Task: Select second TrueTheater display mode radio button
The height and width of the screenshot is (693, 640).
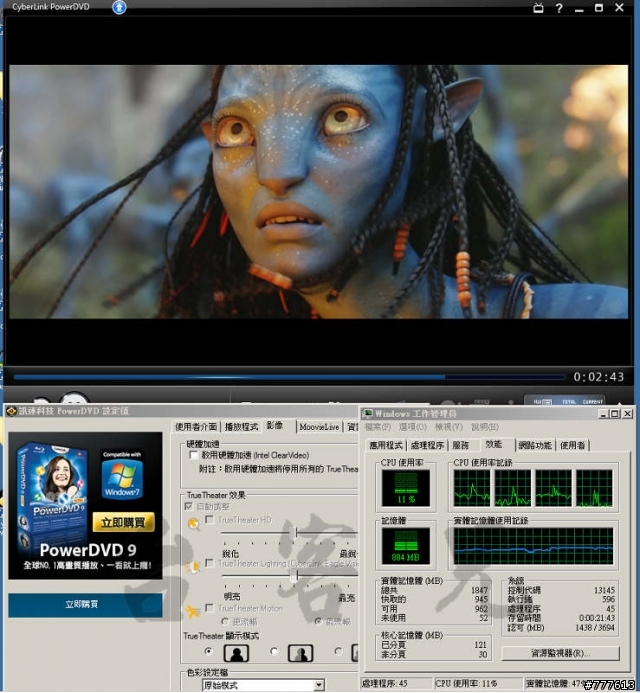Action: tap(274, 651)
